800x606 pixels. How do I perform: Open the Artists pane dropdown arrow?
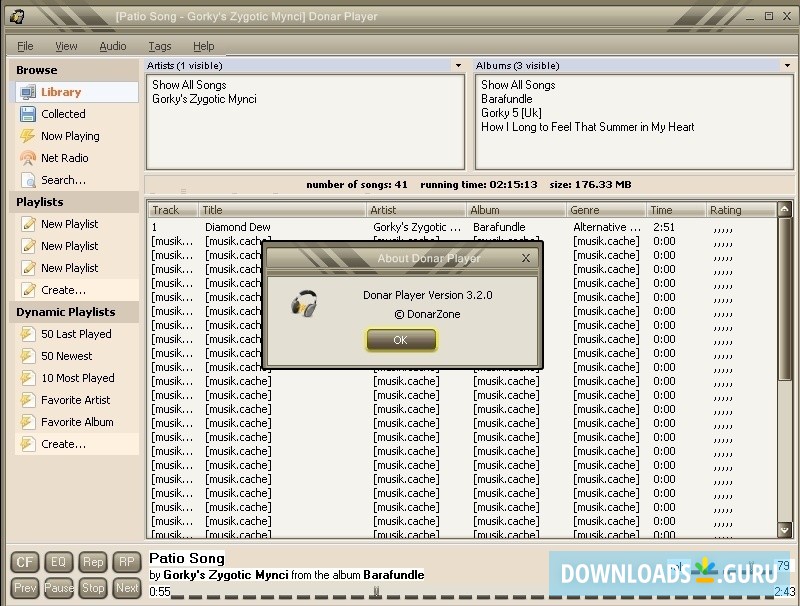point(458,65)
